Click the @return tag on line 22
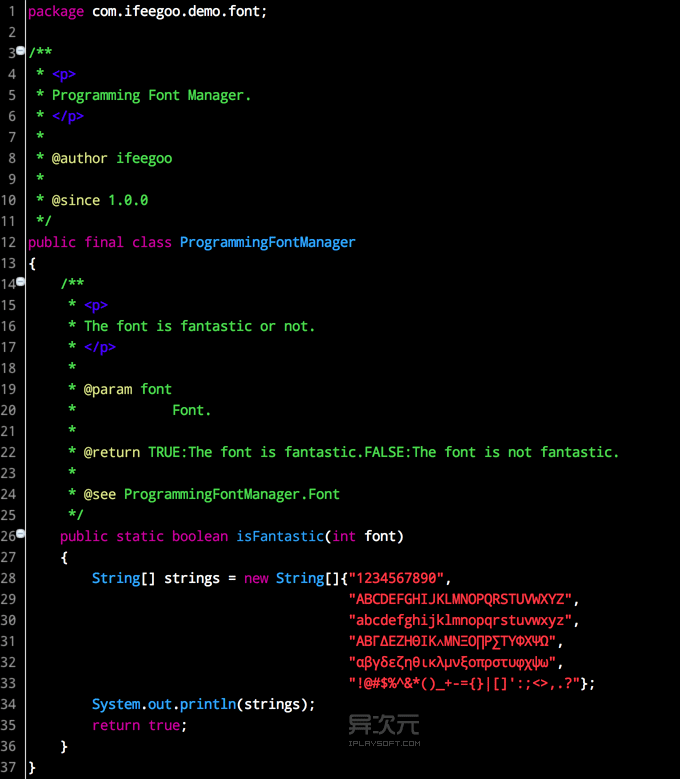680x779 pixels. 112,453
